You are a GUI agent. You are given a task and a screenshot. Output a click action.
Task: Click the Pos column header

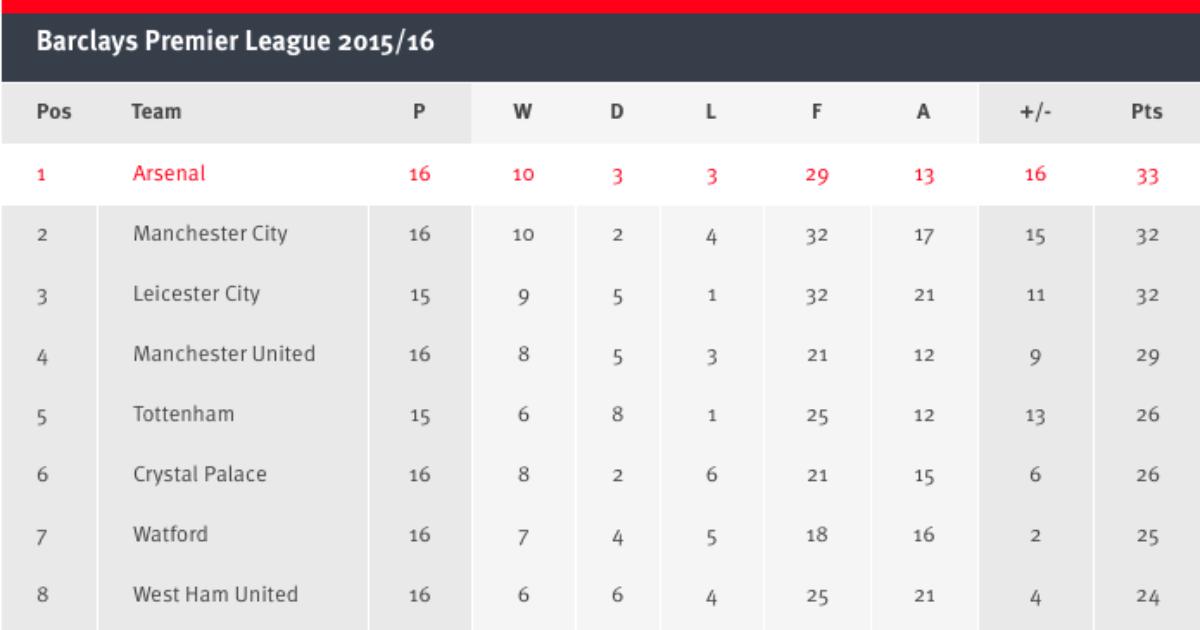pos(54,113)
